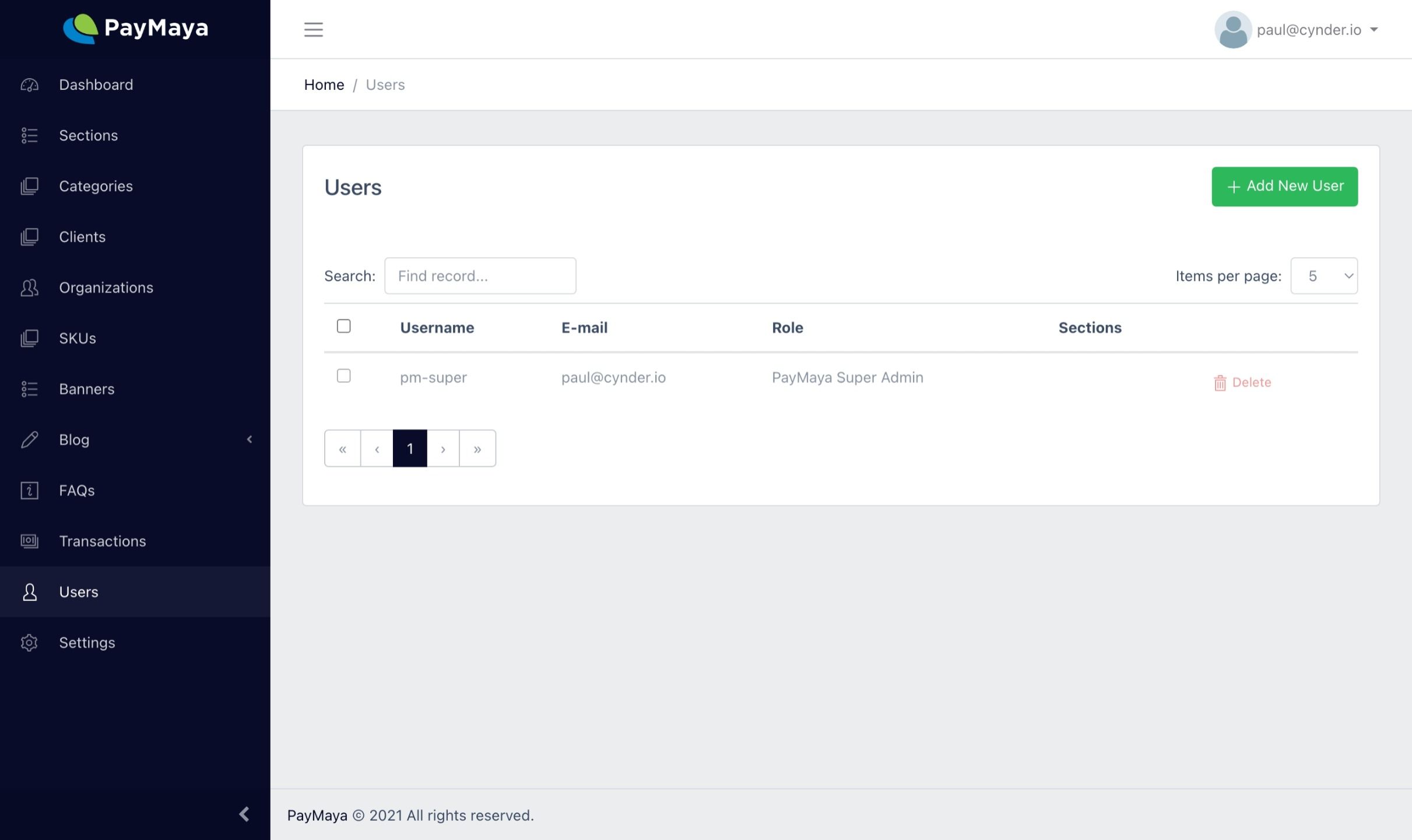The image size is (1412, 840).
Task: Focus the Find record search field
Action: tap(480, 276)
